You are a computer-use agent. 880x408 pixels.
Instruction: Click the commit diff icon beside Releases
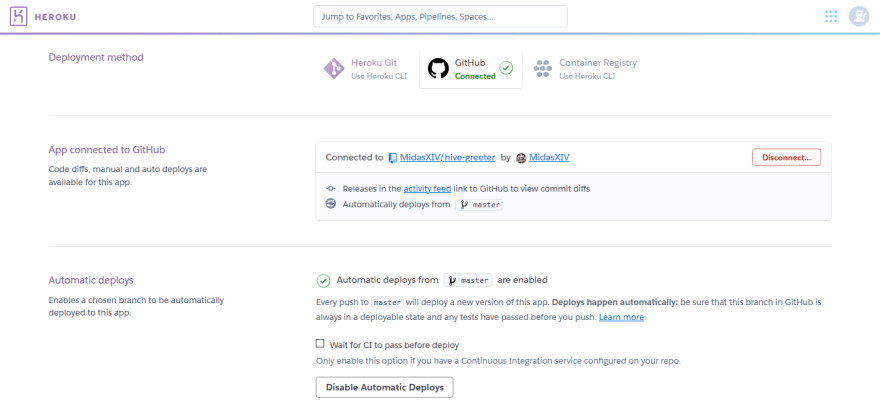[x=331, y=189]
